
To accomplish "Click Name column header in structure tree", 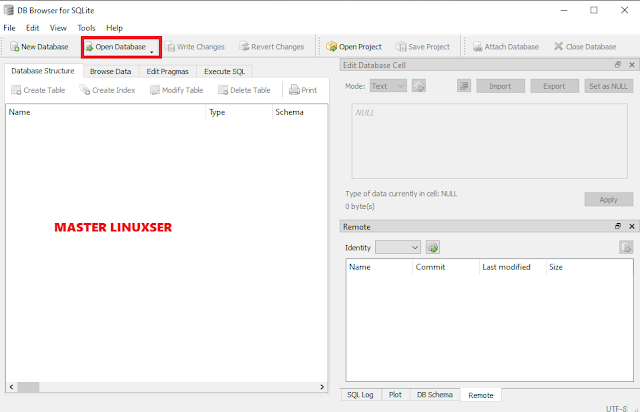I will pos(106,112).
